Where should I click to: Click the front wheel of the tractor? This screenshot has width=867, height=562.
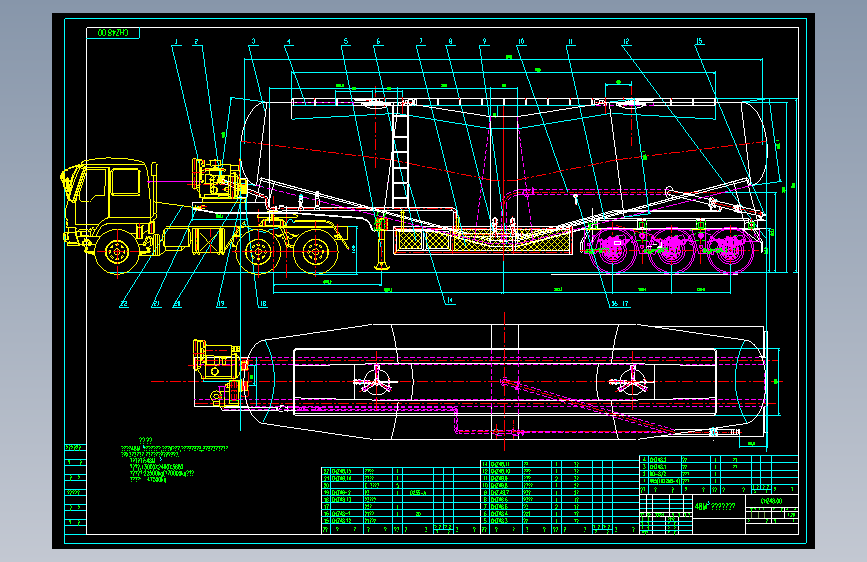click(117, 252)
